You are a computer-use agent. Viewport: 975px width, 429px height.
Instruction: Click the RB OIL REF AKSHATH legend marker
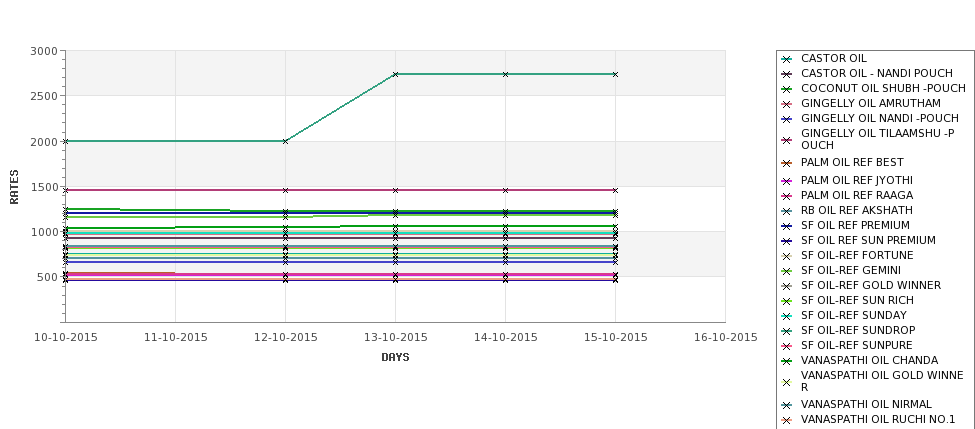pyautogui.click(x=787, y=211)
